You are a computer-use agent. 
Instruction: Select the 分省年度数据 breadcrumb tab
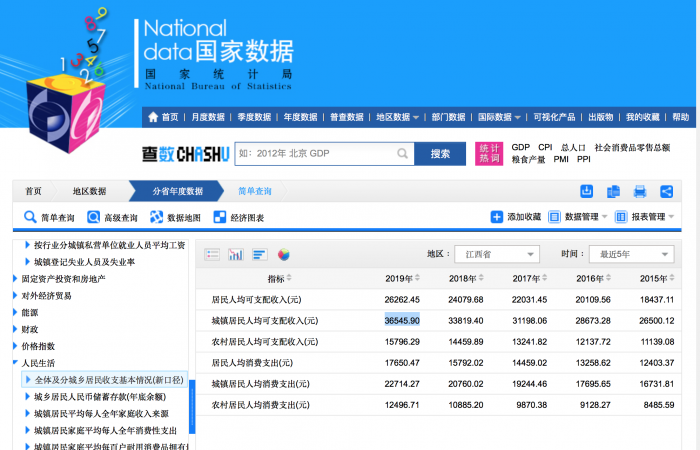(177, 191)
